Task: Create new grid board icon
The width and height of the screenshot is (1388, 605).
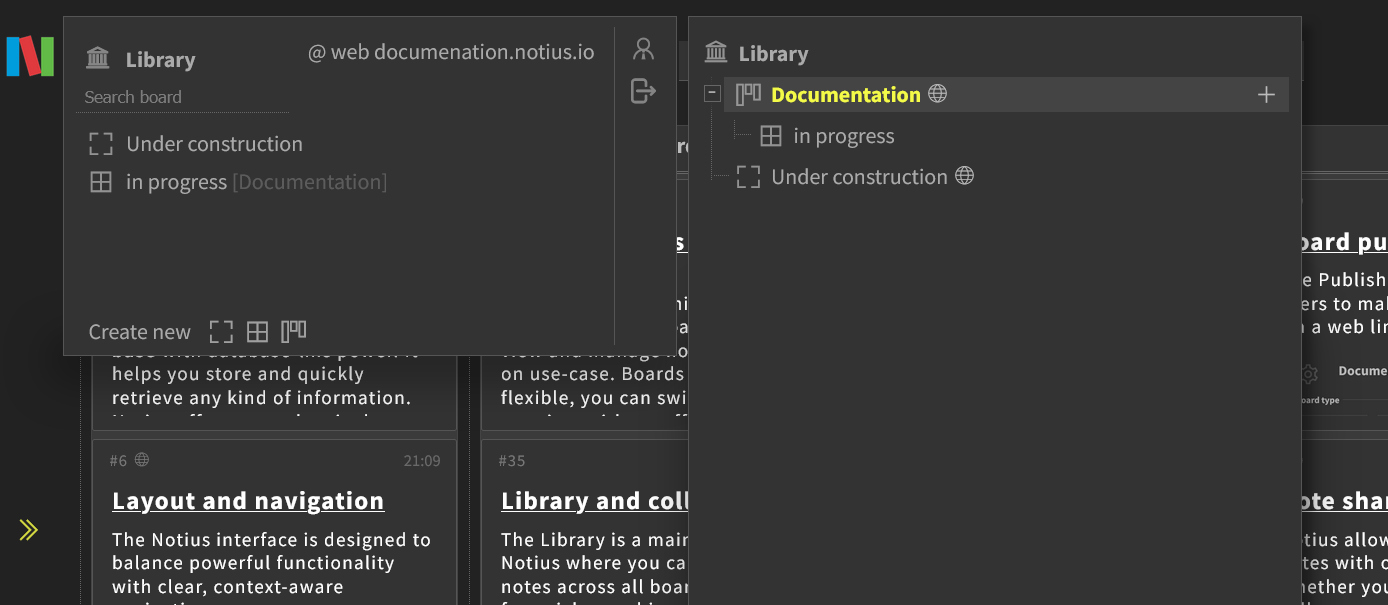Action: (258, 332)
